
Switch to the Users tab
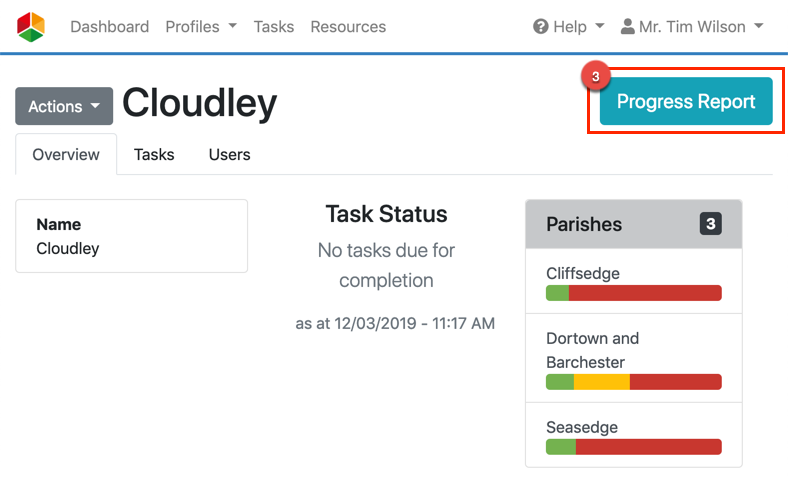pyautogui.click(x=229, y=155)
